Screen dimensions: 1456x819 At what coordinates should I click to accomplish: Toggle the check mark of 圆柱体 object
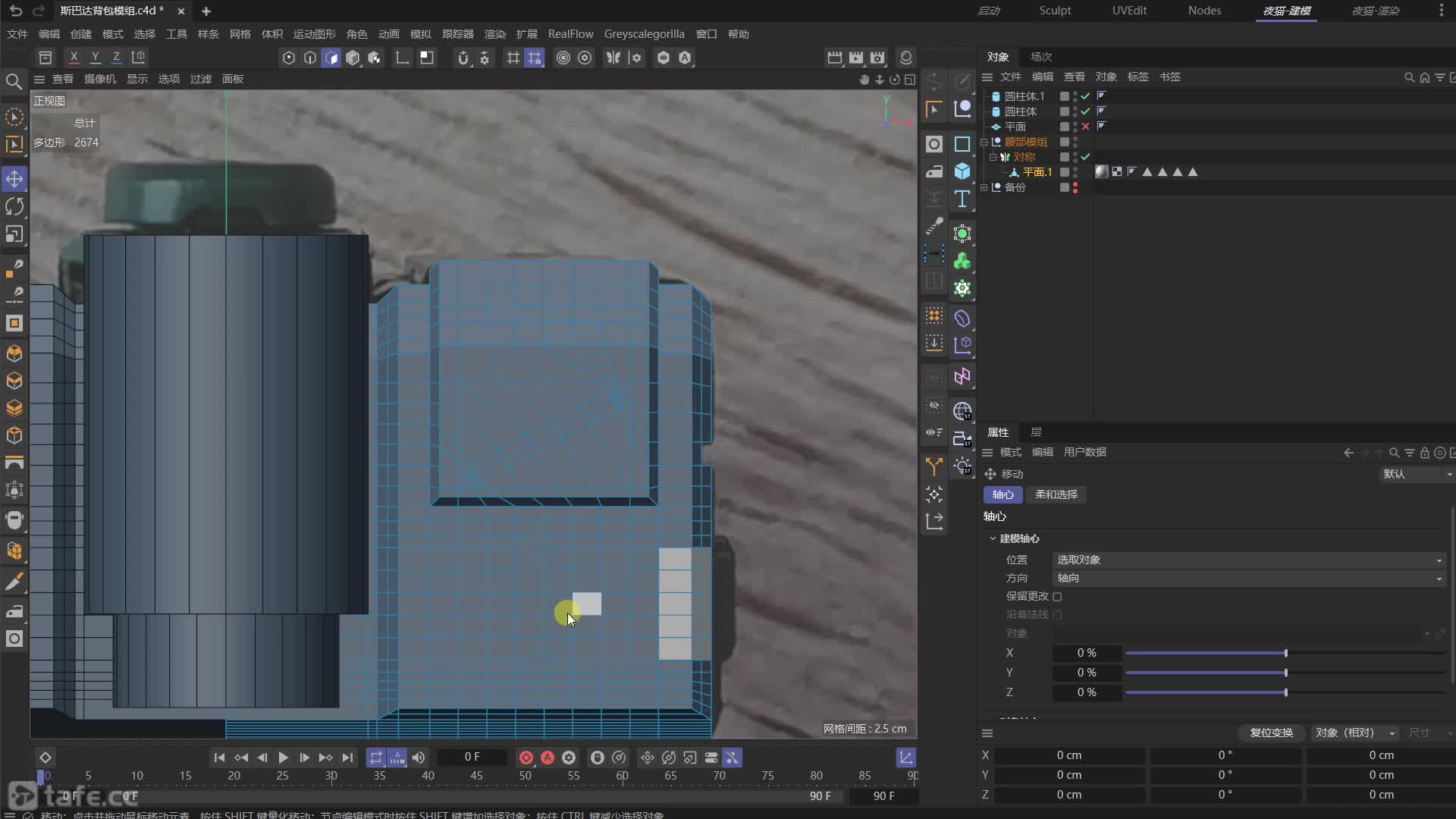point(1085,111)
